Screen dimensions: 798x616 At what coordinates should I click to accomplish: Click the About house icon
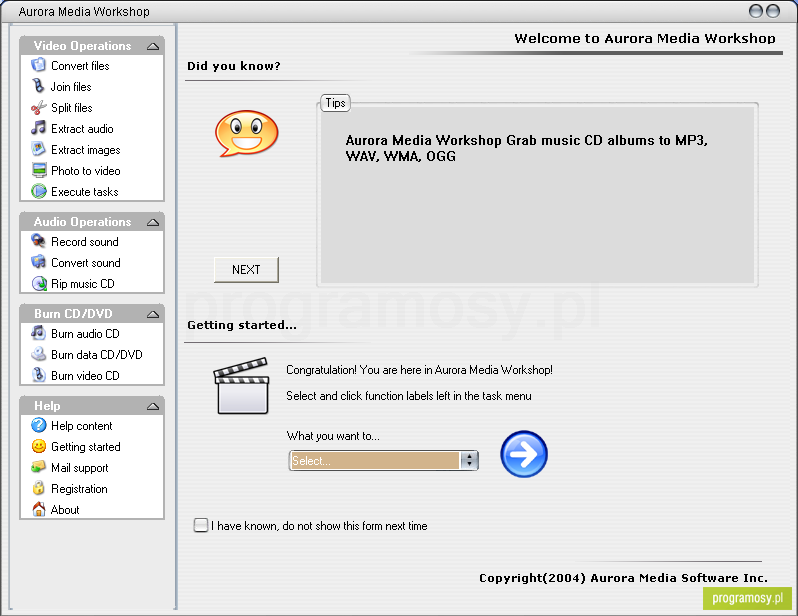[39, 509]
